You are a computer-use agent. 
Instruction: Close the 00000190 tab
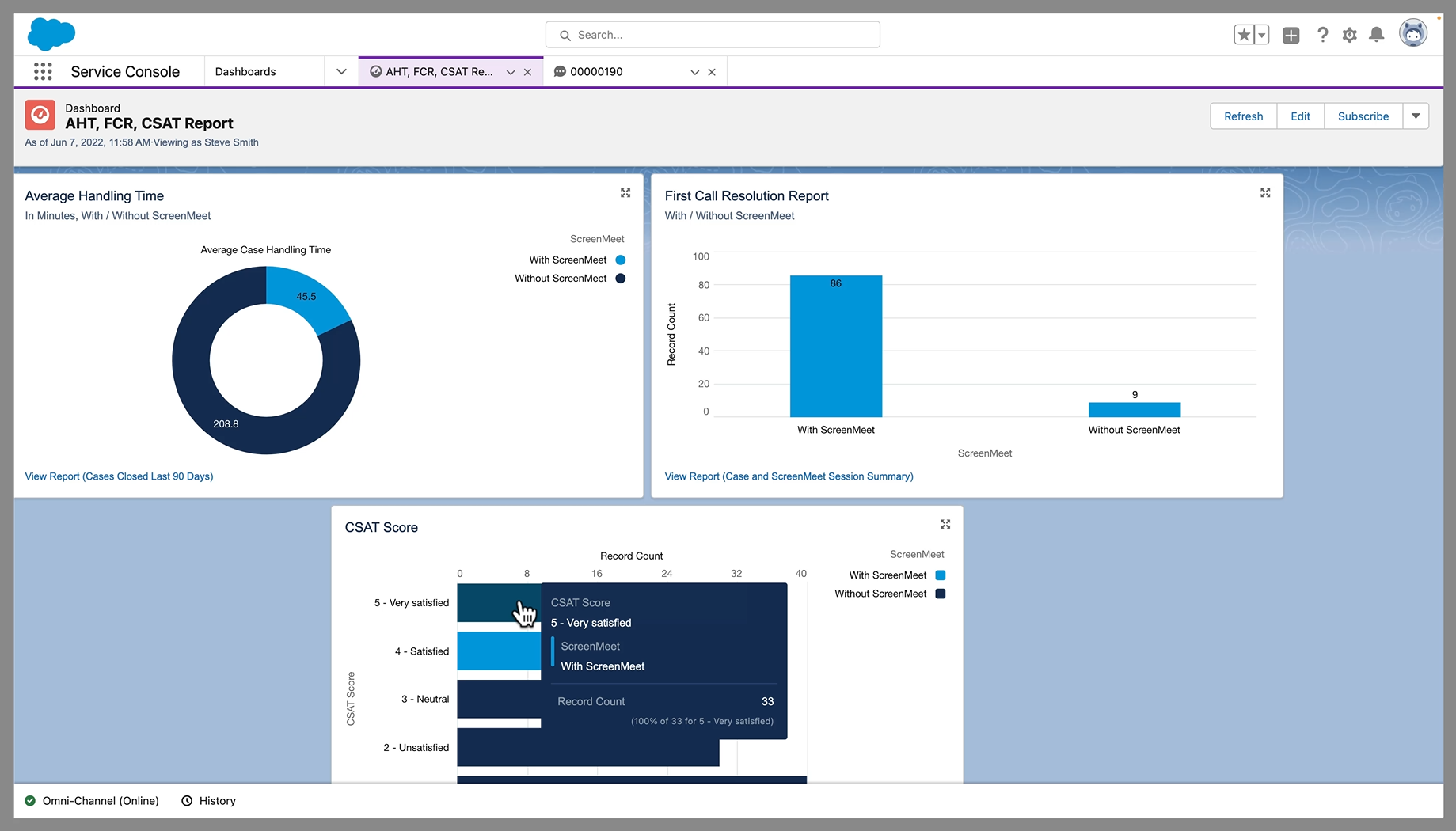click(x=712, y=72)
